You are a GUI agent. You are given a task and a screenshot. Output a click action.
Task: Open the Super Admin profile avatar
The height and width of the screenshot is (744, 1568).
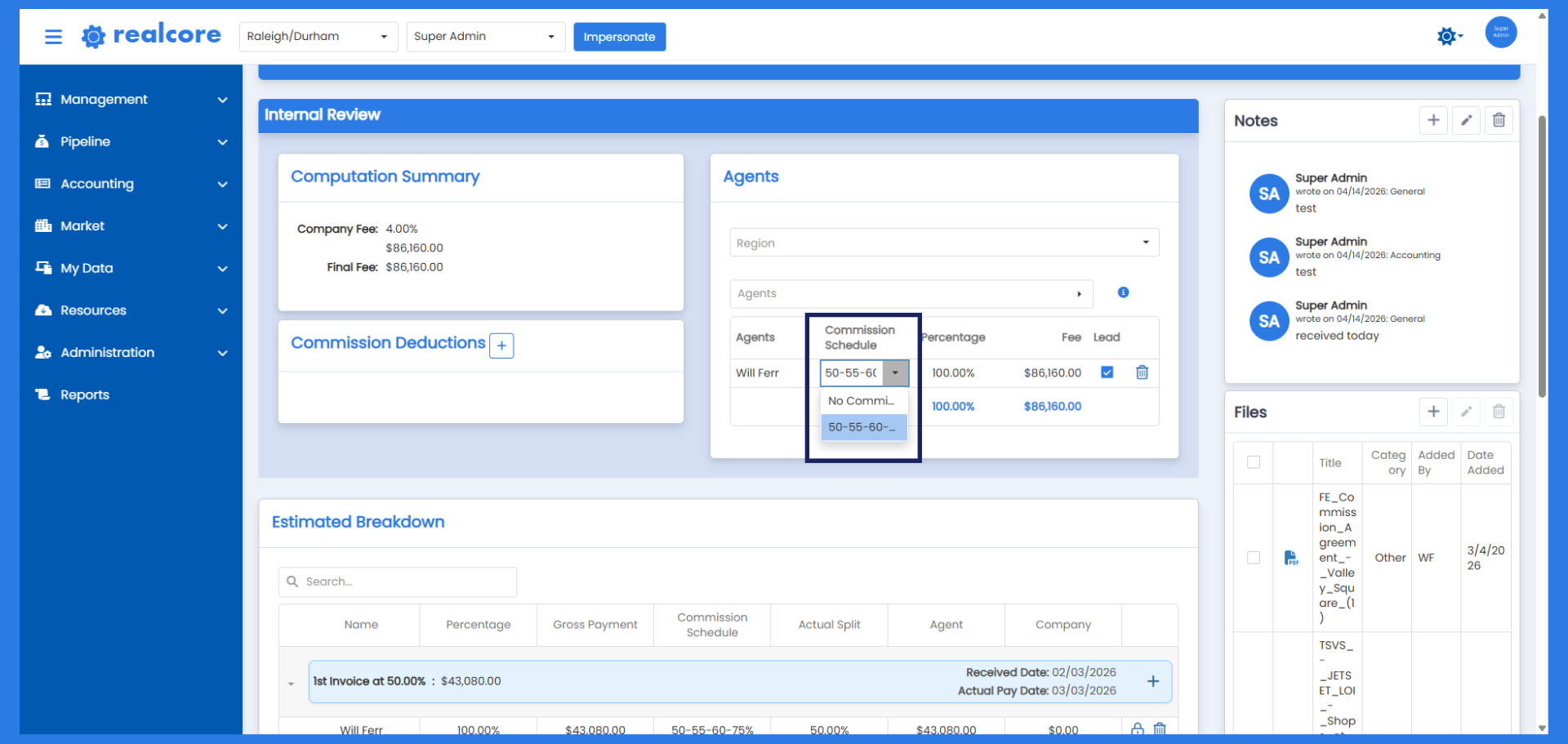pos(1501,32)
